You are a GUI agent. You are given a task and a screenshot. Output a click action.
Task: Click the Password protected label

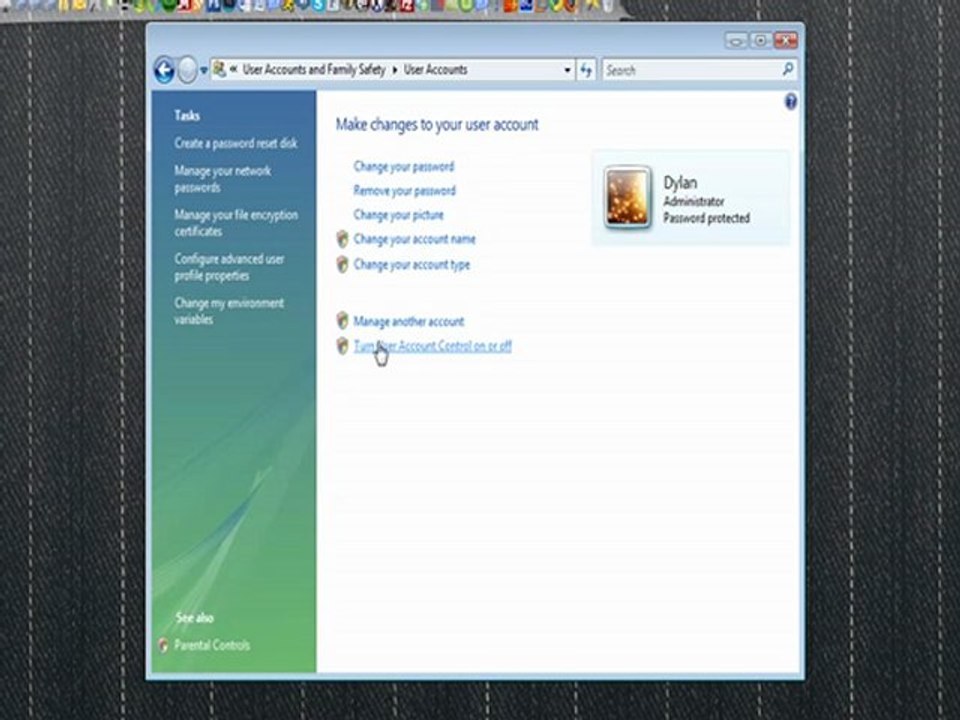(707, 218)
